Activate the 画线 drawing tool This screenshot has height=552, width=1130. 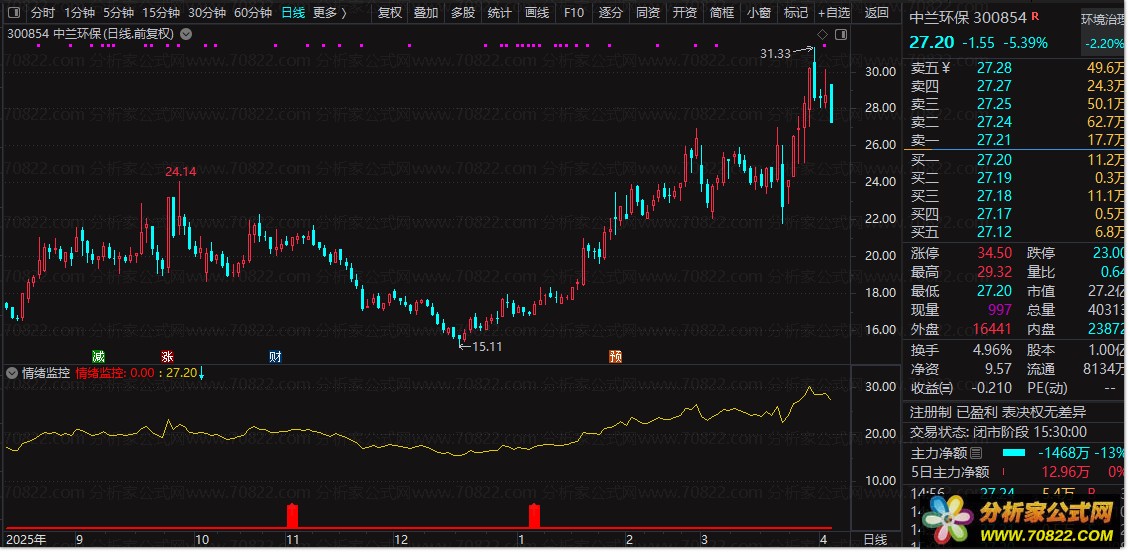[537, 12]
